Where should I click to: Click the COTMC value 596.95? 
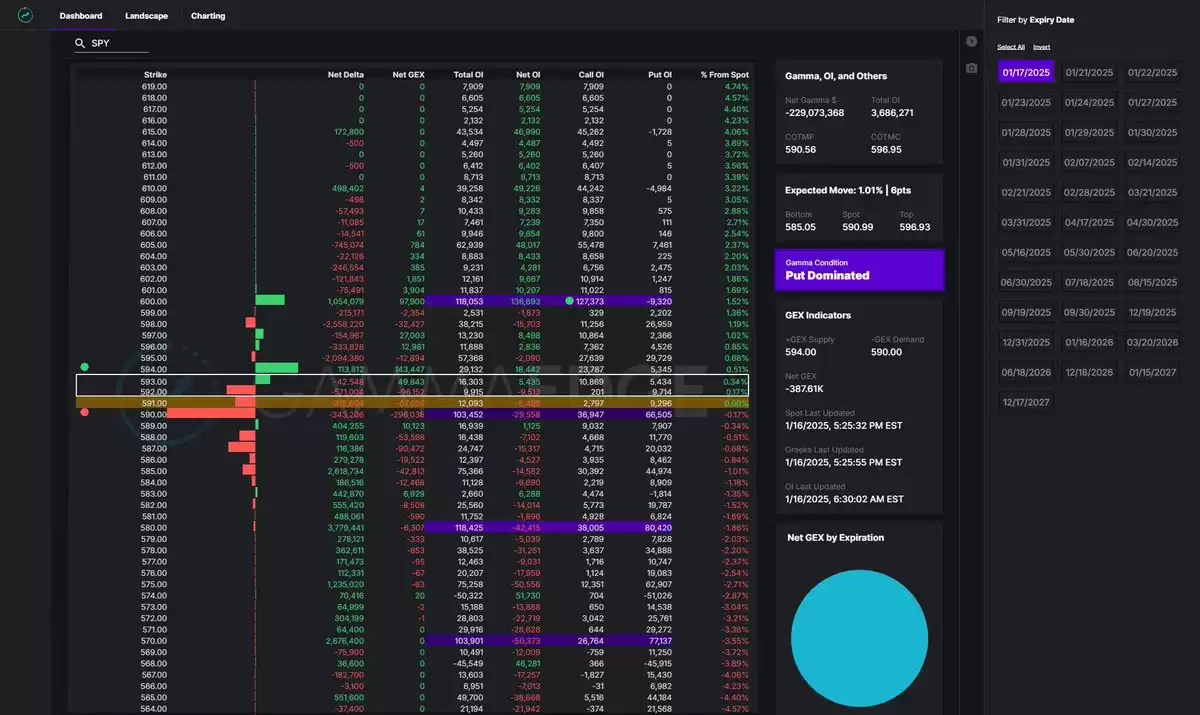tap(886, 149)
